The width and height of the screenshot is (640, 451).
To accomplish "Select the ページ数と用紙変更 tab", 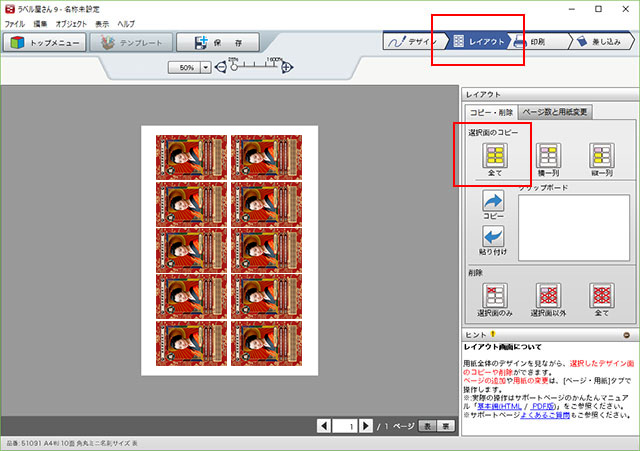I will coord(555,111).
